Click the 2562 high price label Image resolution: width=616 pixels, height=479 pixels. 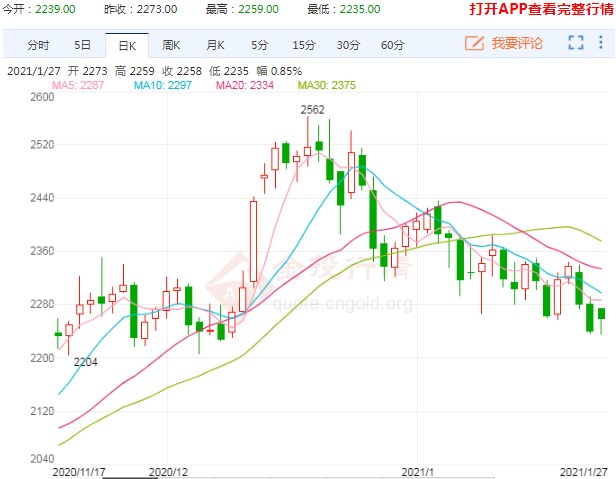[x=313, y=110]
